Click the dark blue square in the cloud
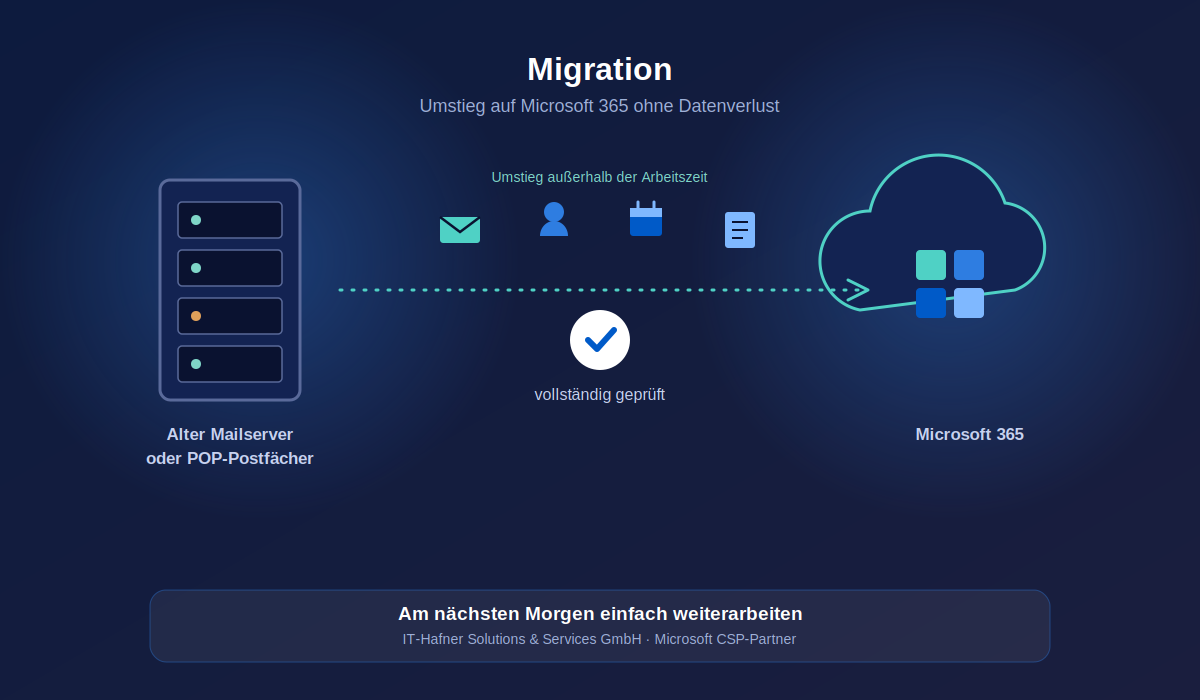Viewport: 1200px width, 700px height. pyautogui.click(x=931, y=303)
